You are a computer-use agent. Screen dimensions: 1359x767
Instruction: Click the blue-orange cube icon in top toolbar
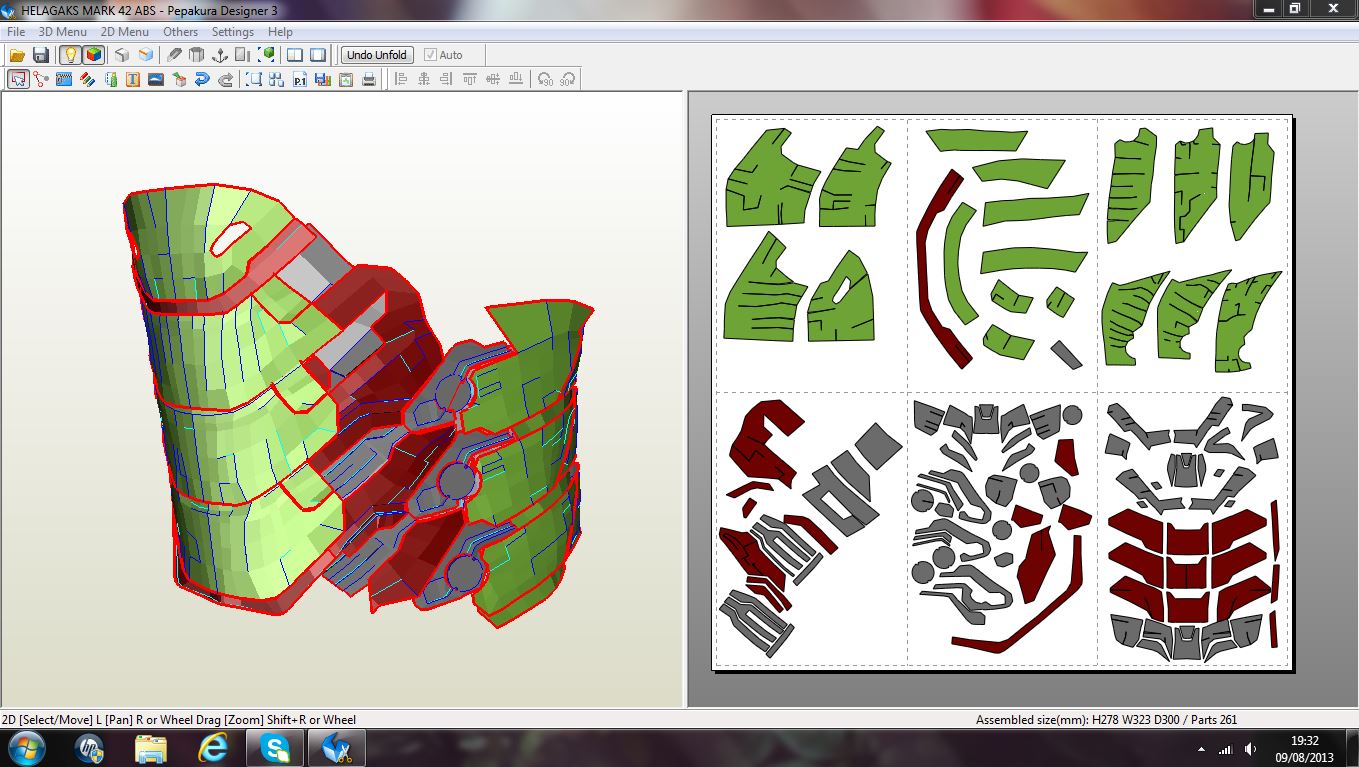tap(146, 55)
